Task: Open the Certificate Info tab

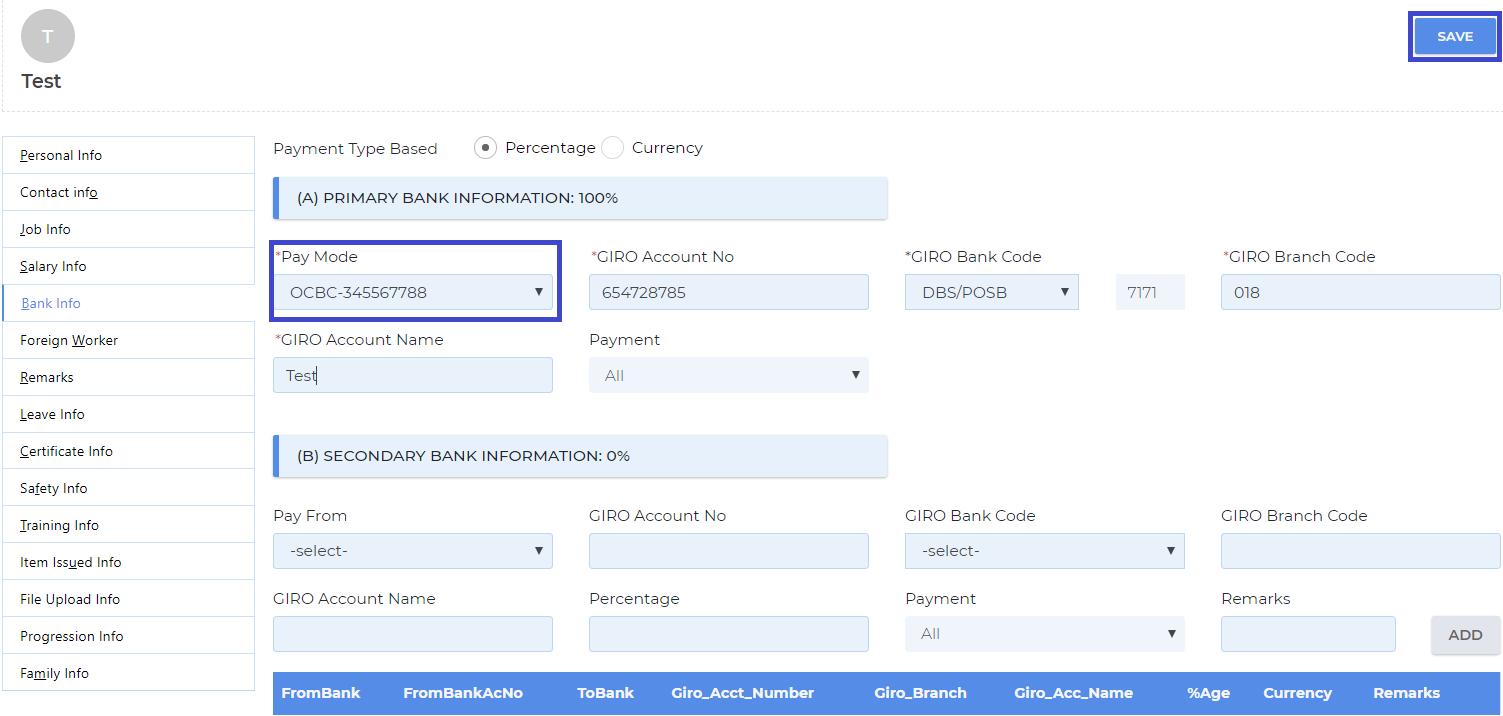Action: click(128, 451)
